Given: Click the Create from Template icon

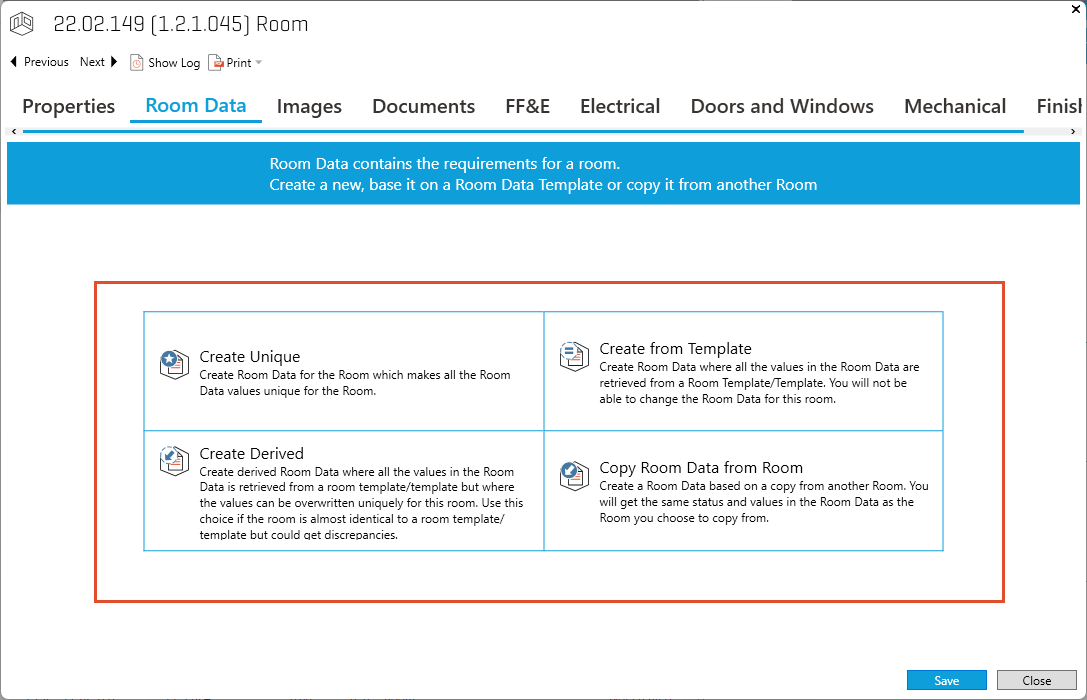Looking at the screenshot, I should coord(574,357).
